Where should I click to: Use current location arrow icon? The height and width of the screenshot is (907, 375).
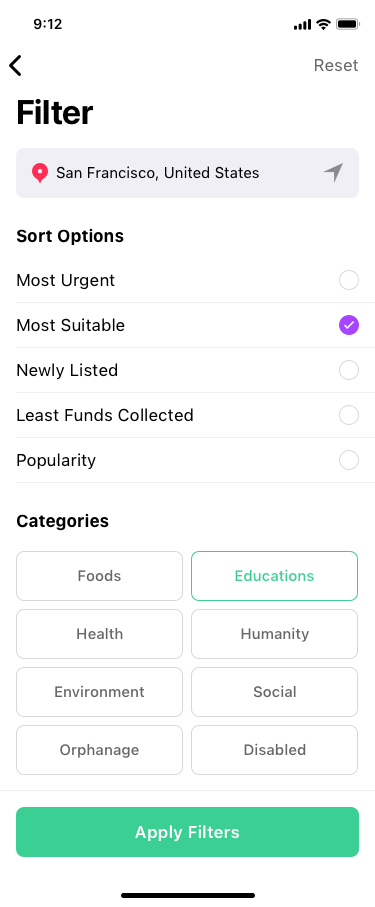[x=333, y=172]
